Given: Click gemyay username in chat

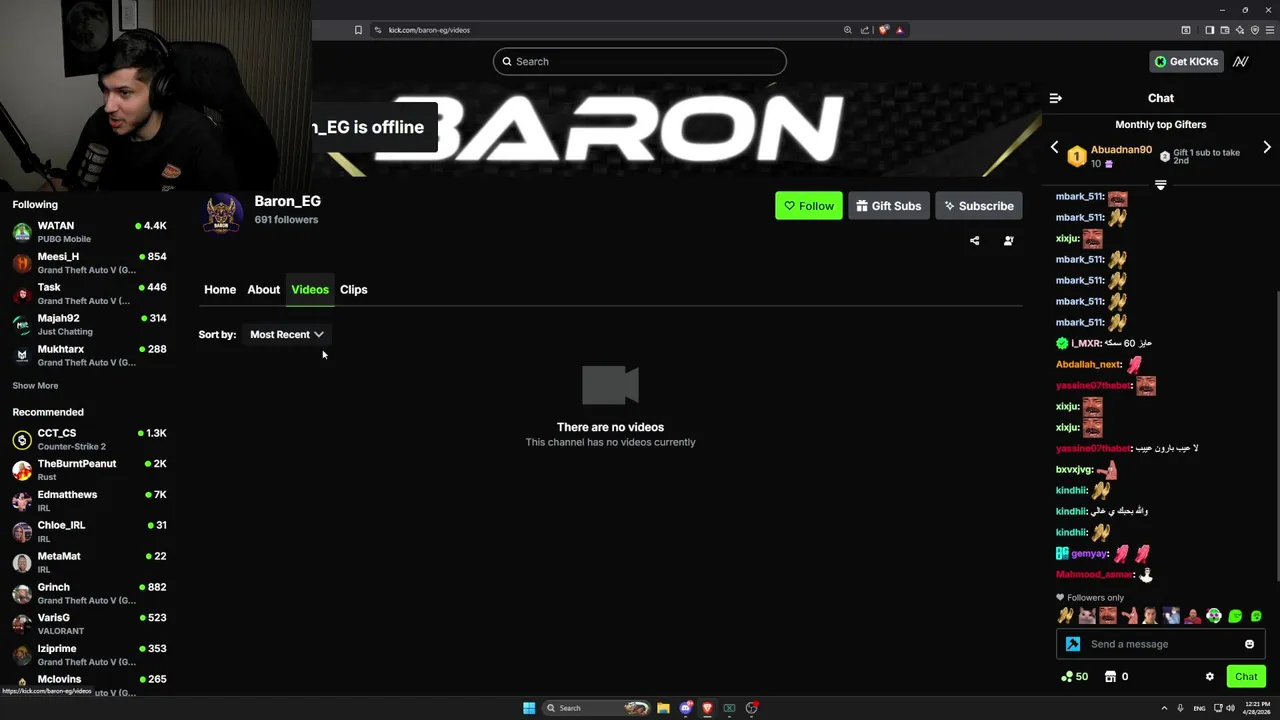Looking at the screenshot, I should click(1089, 553).
